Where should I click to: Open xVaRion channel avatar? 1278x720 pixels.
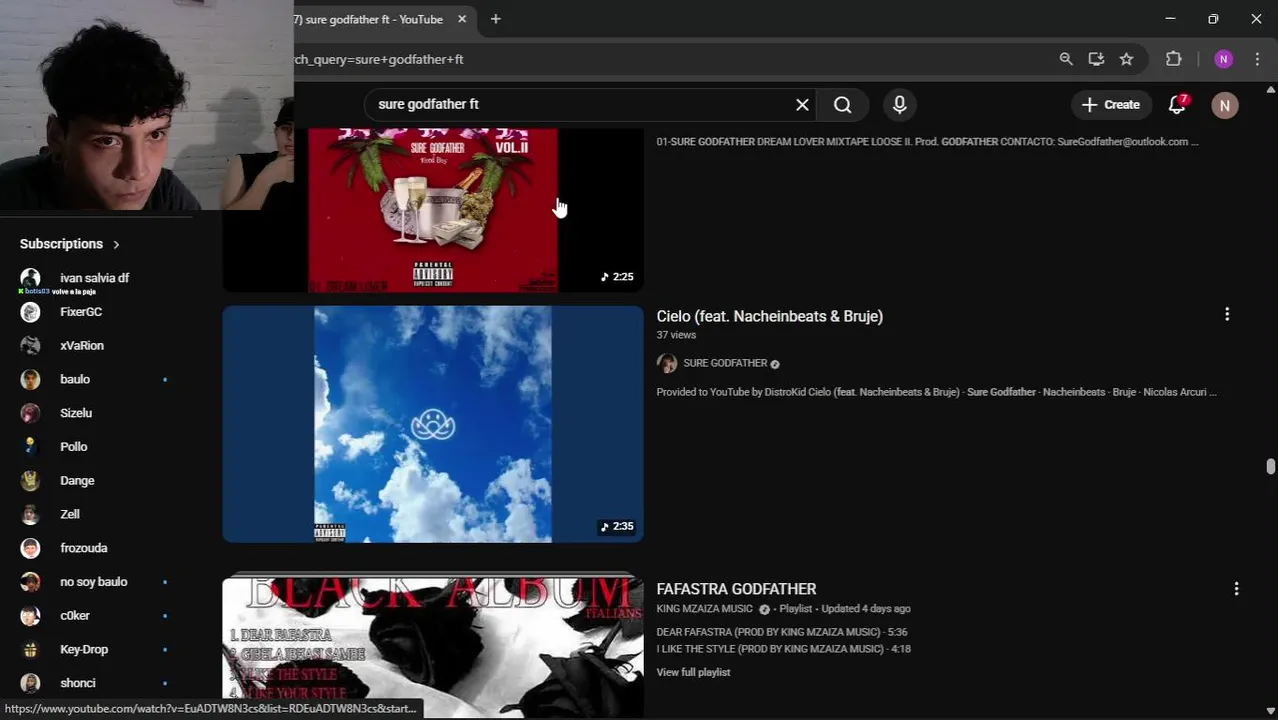pyautogui.click(x=30, y=346)
